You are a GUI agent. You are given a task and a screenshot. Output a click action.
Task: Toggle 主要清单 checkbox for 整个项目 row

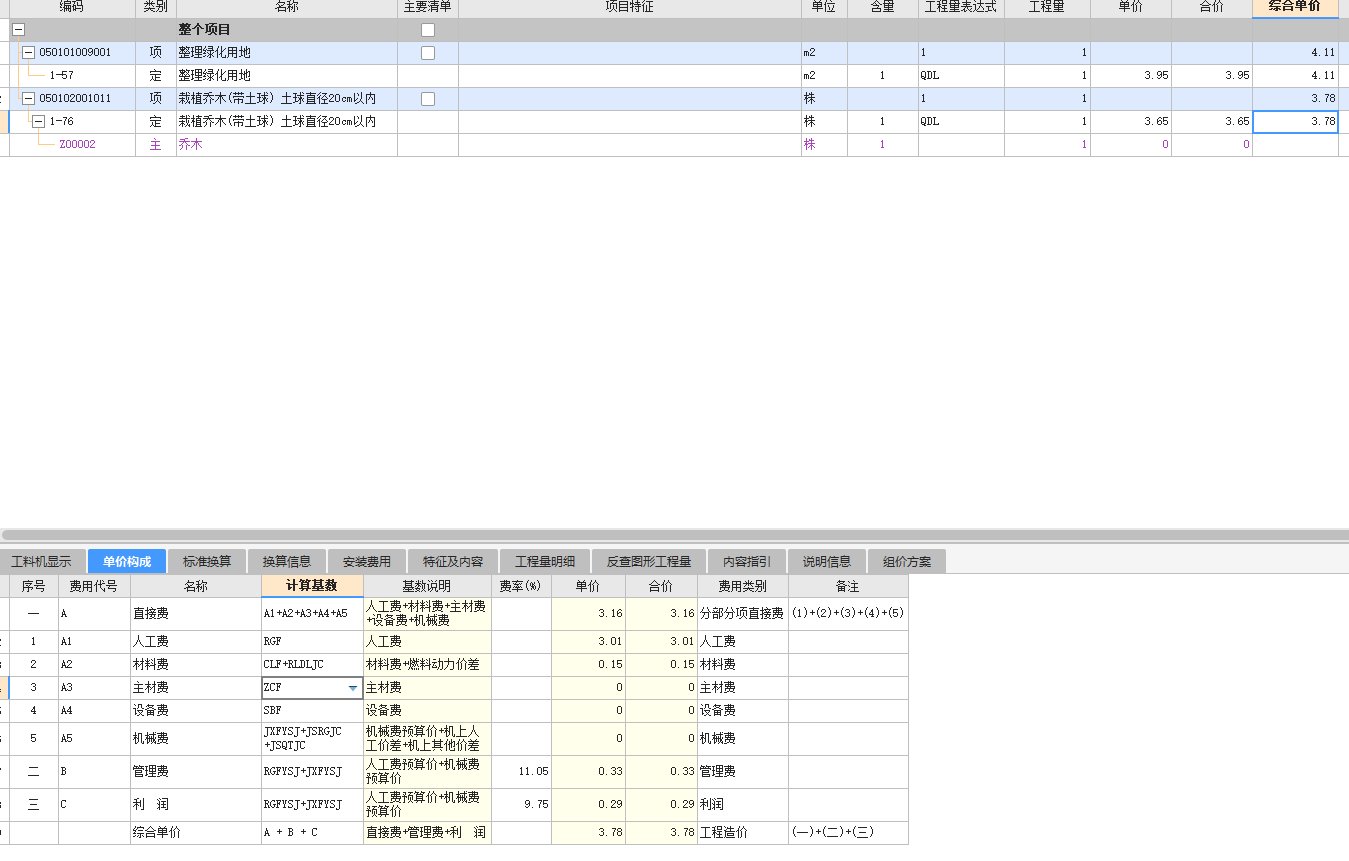point(428,30)
